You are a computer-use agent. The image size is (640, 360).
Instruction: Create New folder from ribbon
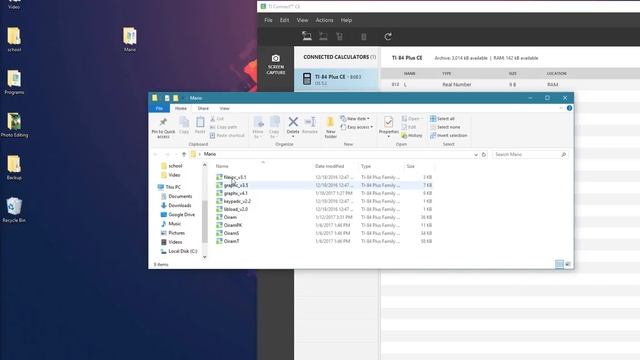(330, 127)
